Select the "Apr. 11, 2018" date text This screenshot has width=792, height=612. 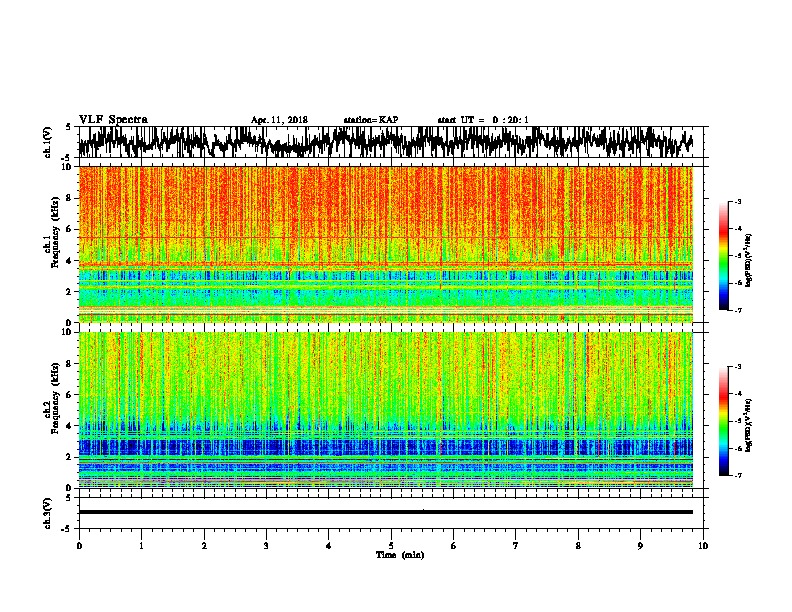pyautogui.click(x=279, y=120)
